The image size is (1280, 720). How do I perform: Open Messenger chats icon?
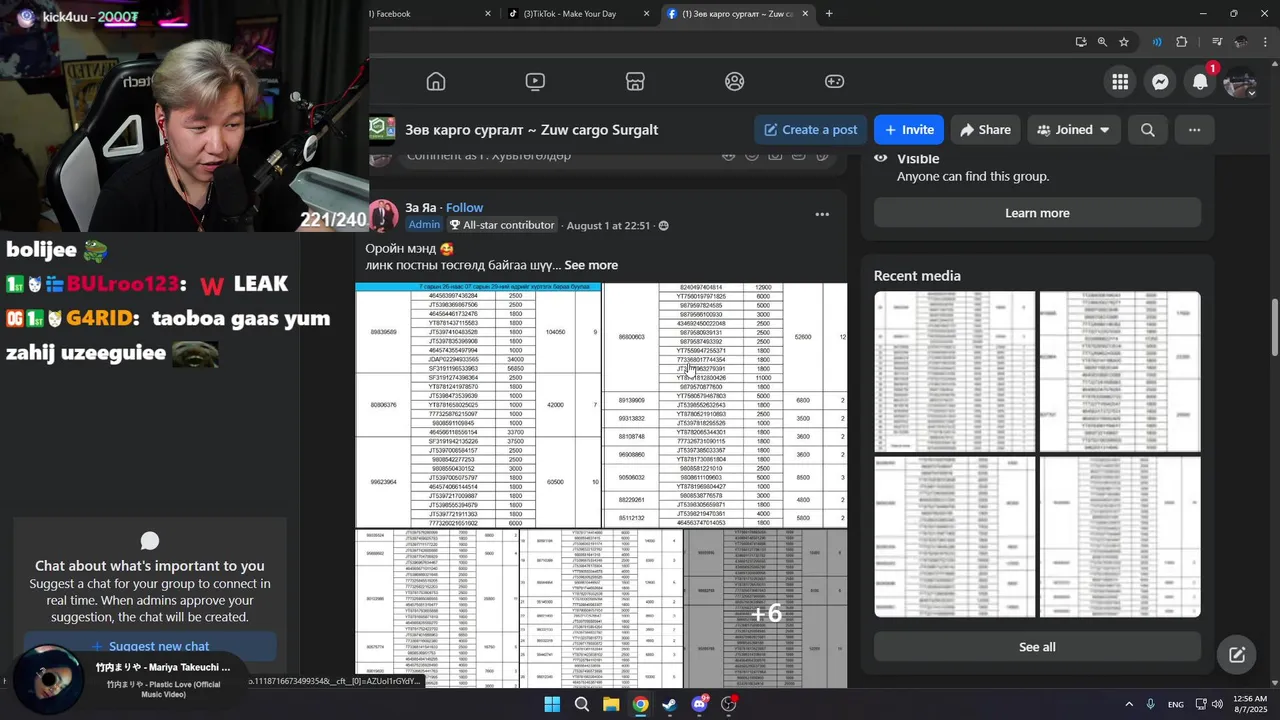[x=1160, y=82]
